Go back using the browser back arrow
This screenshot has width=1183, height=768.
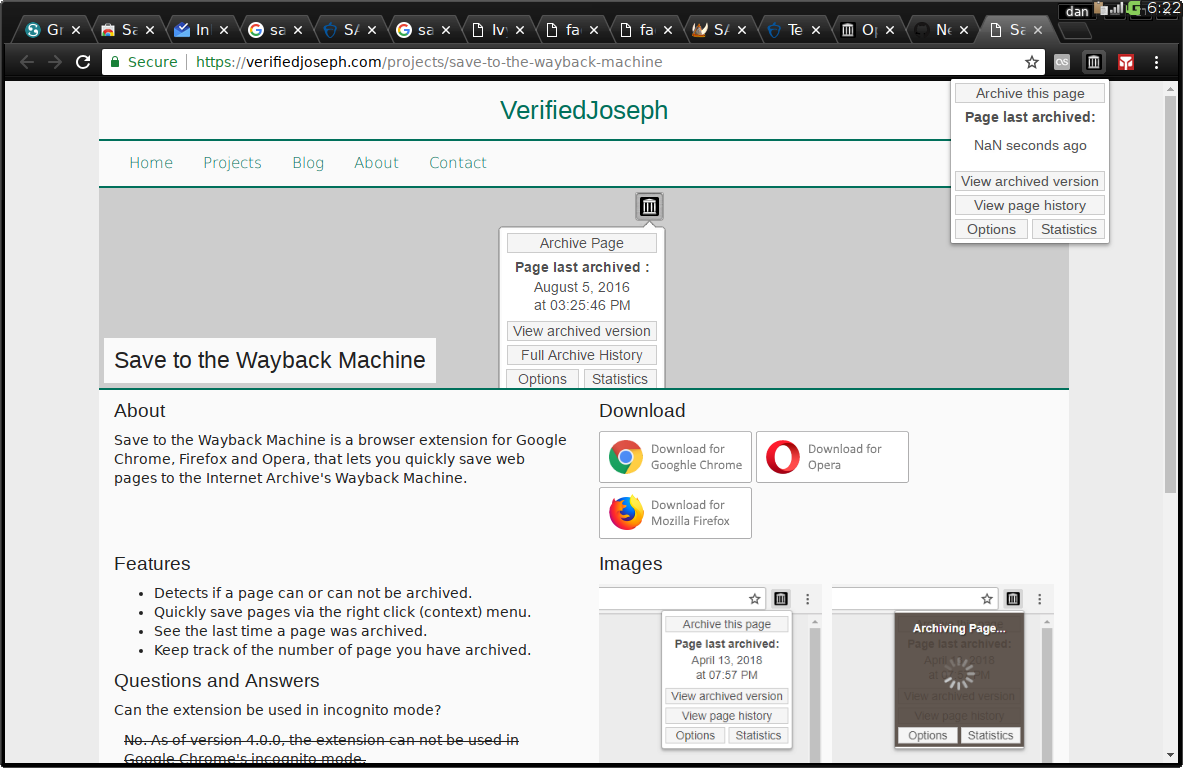pyautogui.click(x=27, y=62)
